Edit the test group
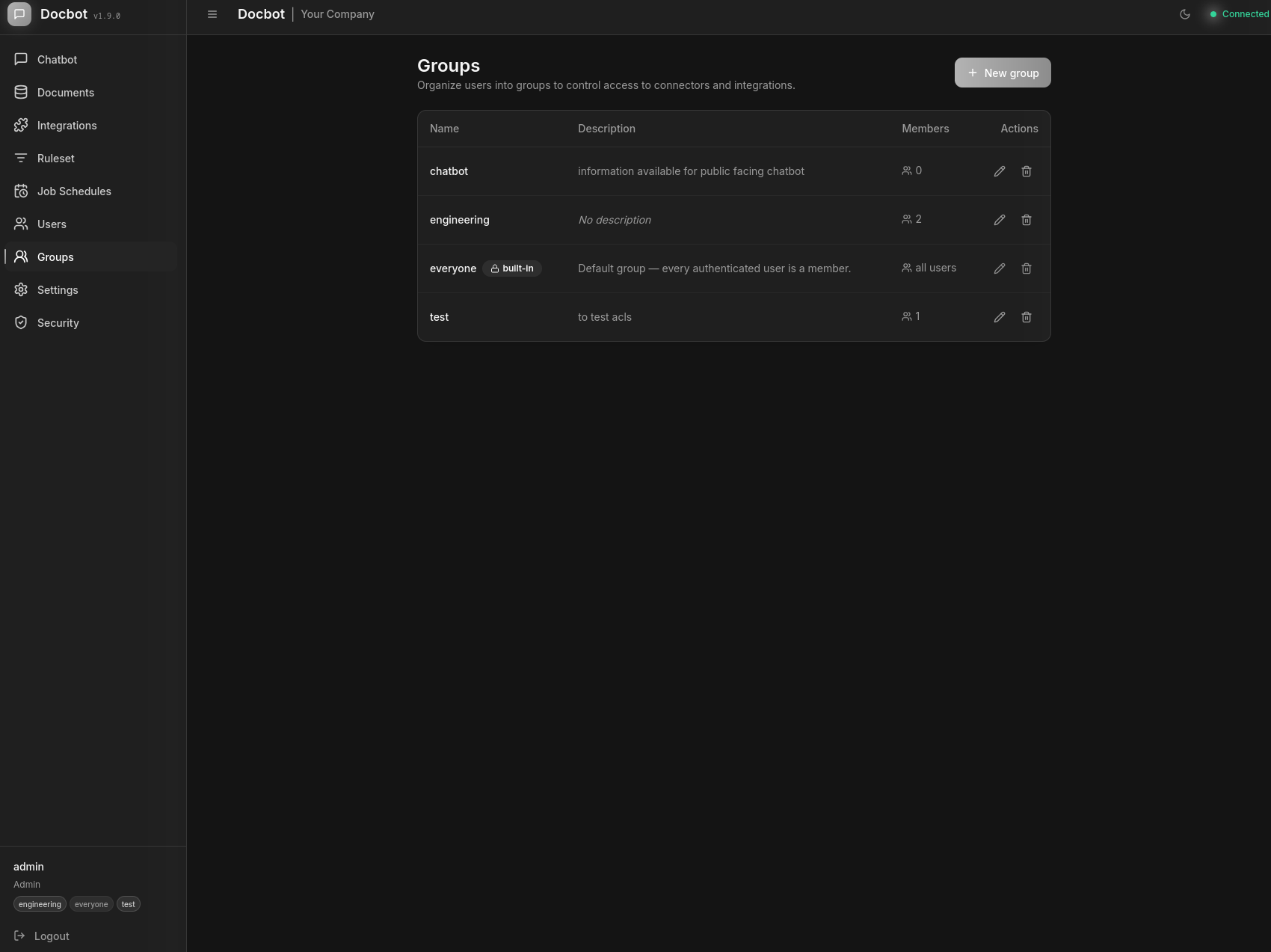1271x952 pixels. coord(1000,317)
